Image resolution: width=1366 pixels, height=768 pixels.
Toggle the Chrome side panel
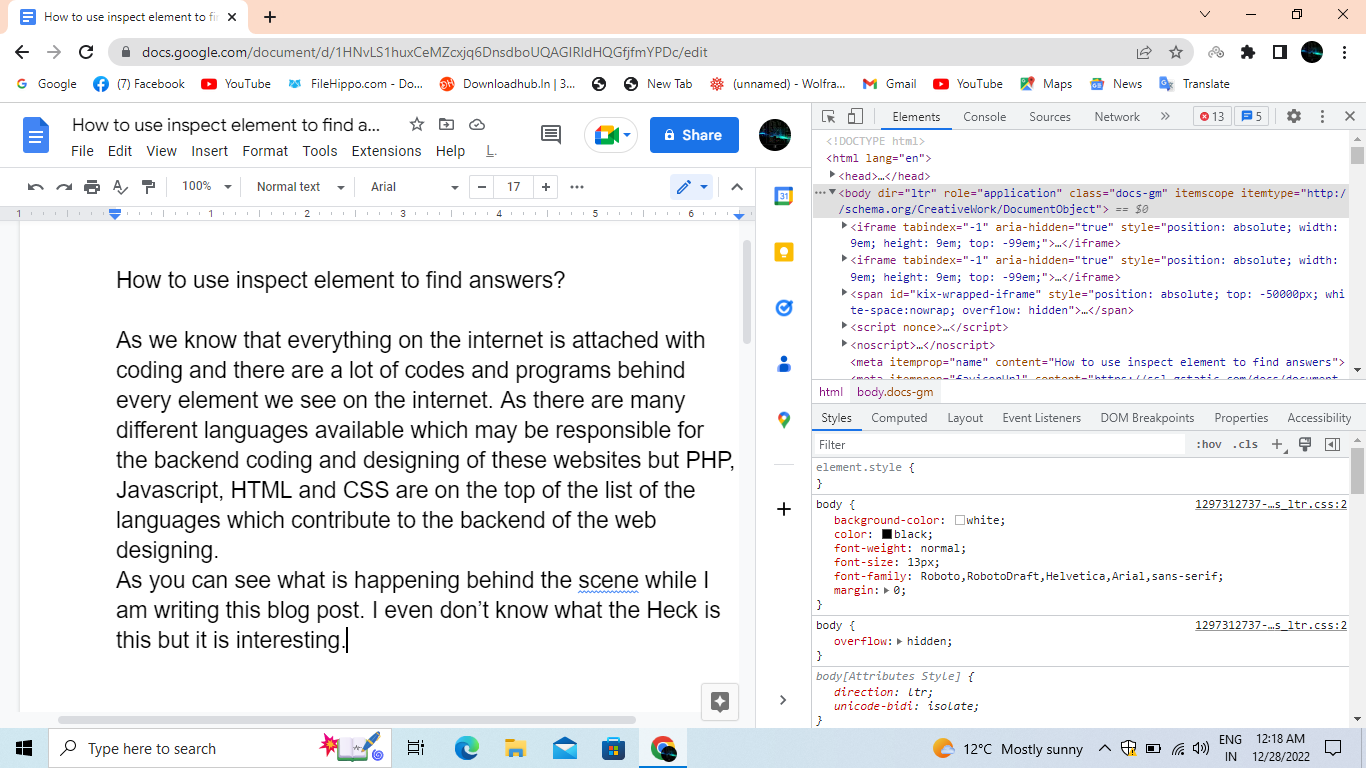pos(1279,52)
